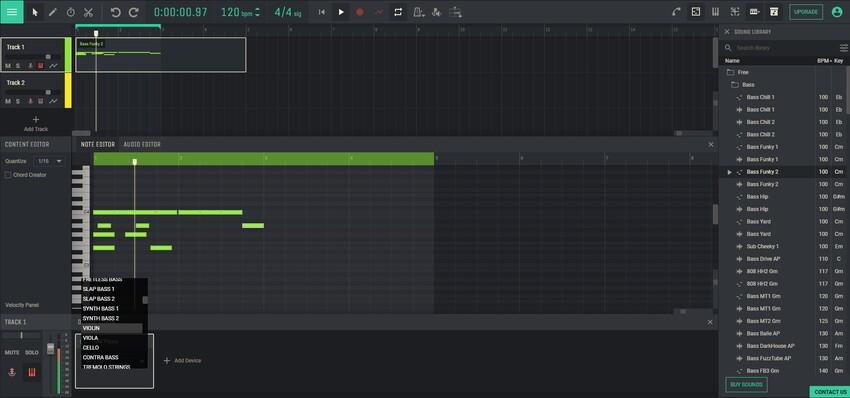850x398 pixels.
Task: Start playback with the Play button
Action: coord(341,12)
